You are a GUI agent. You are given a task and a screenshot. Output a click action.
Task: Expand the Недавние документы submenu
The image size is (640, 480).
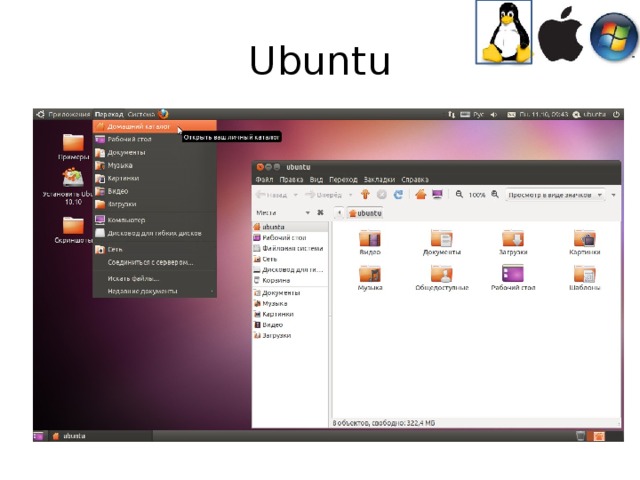tap(155, 291)
